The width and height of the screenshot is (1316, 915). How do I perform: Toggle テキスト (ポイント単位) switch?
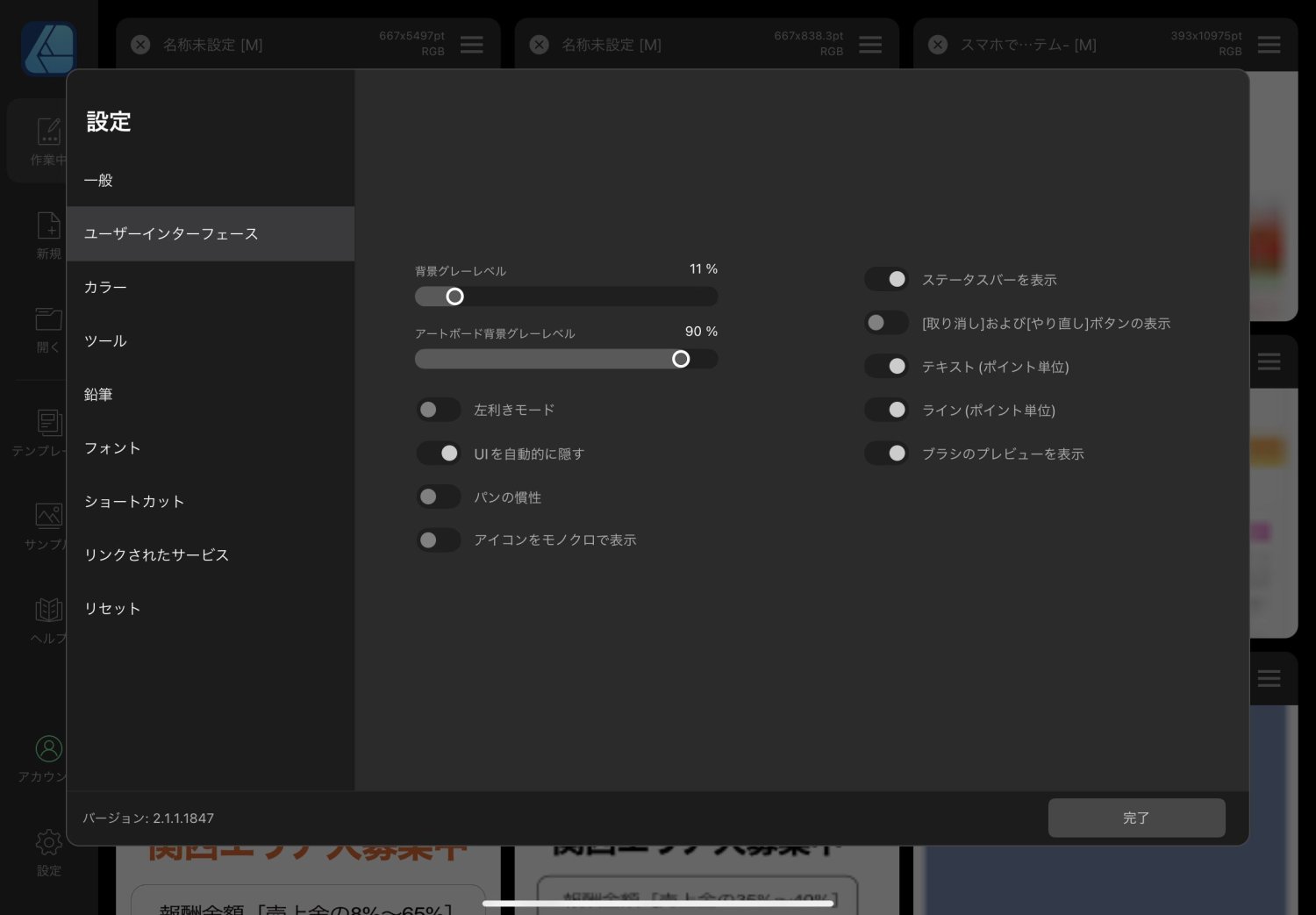pos(886,366)
